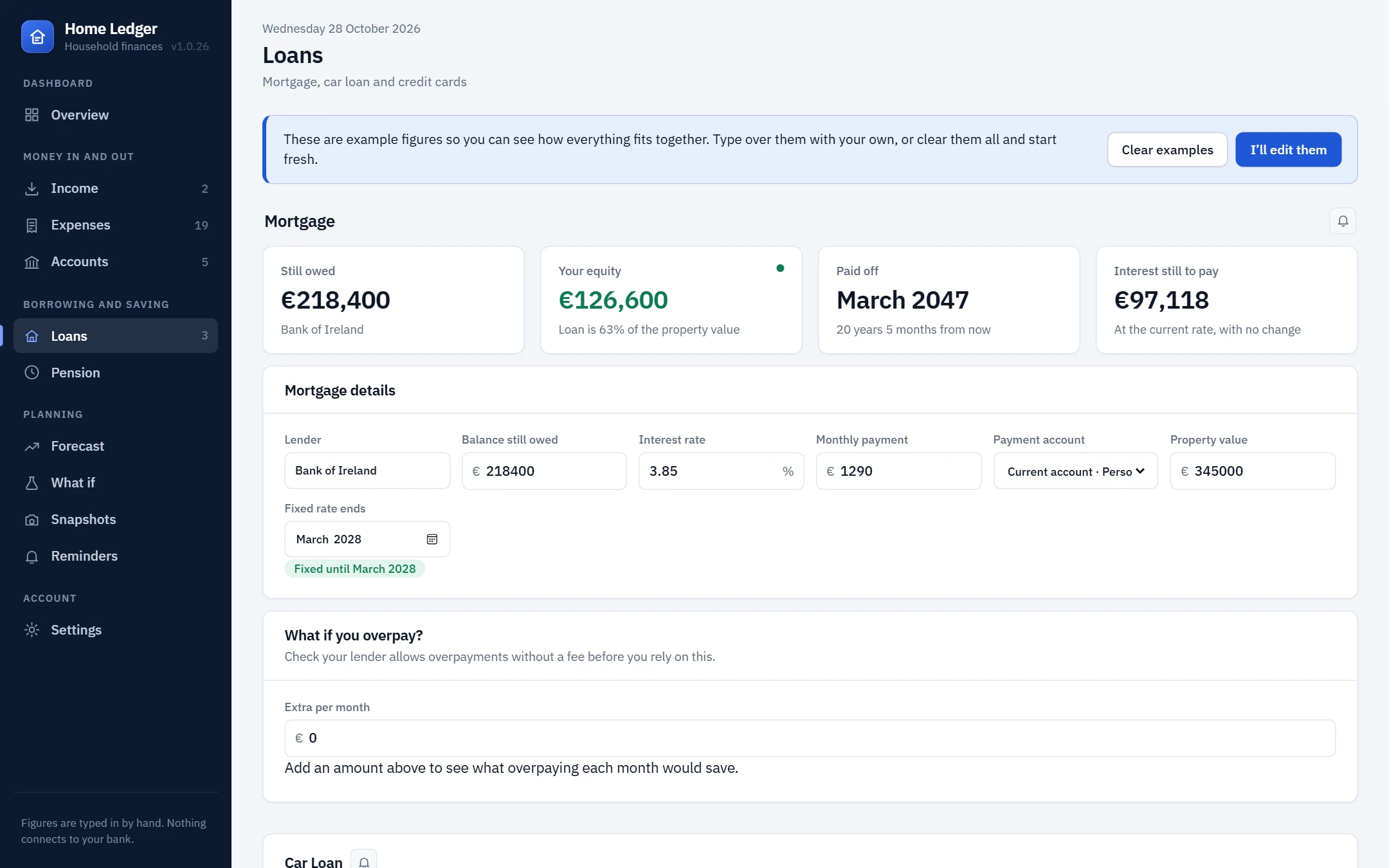Set a reminder with the Mortgage bell icon
This screenshot has width=1389, height=868.
[x=1343, y=221]
